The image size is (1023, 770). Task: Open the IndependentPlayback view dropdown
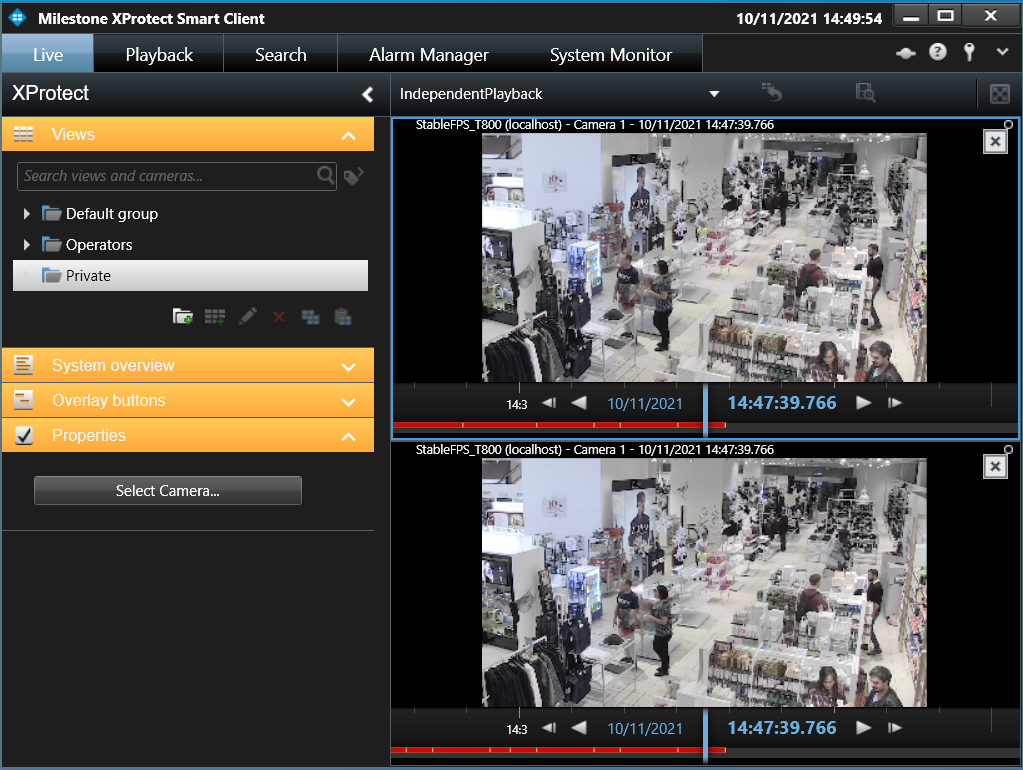click(714, 94)
